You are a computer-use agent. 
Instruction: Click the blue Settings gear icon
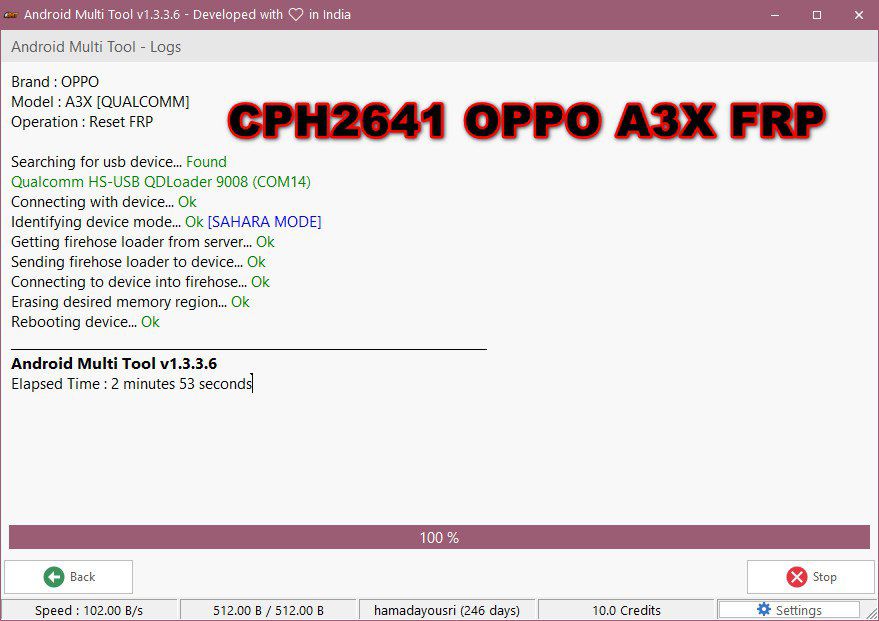click(764, 609)
